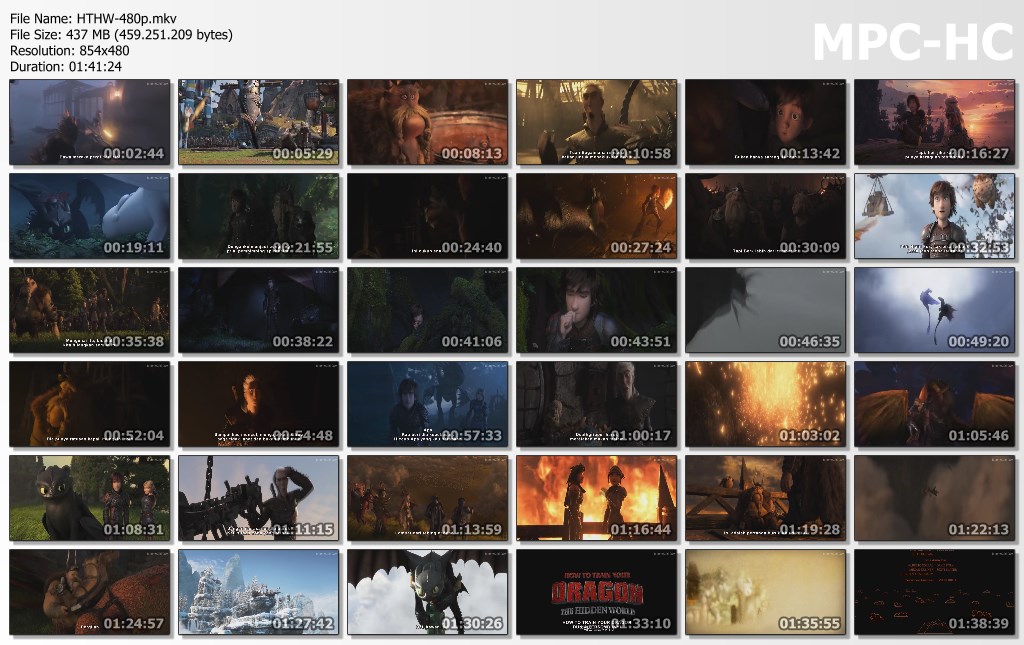Select the 'File Size: 437 MB' text line
Viewport: 1024px width, 645px height.
coord(121,35)
